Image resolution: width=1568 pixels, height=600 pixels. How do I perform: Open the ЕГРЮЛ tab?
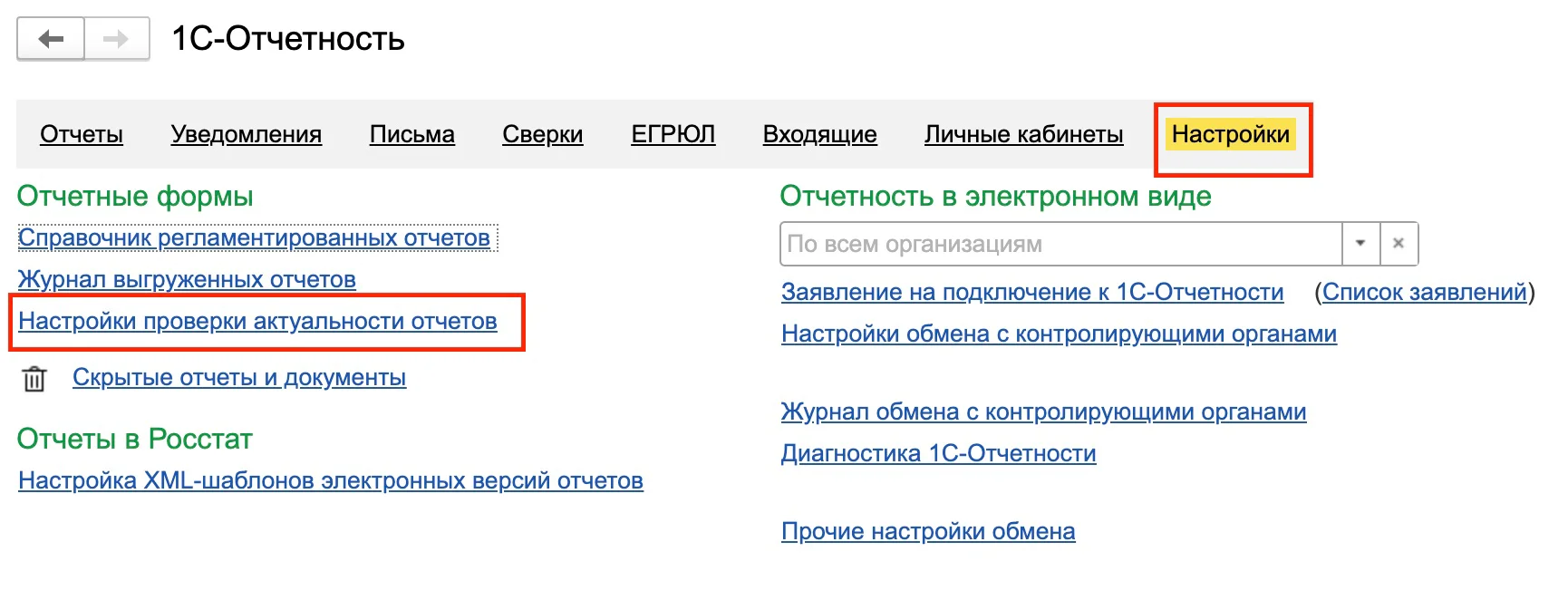[673, 134]
